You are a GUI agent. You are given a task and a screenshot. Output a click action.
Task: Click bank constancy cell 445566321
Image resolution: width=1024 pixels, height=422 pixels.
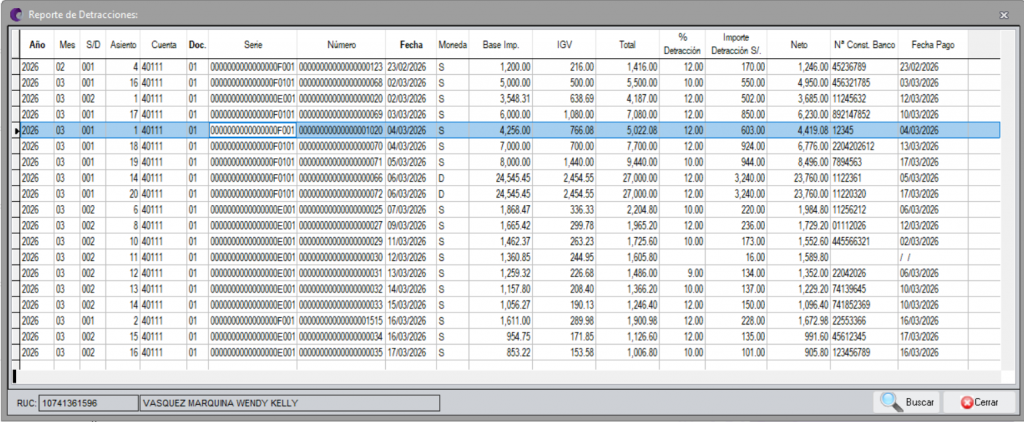tap(865, 242)
